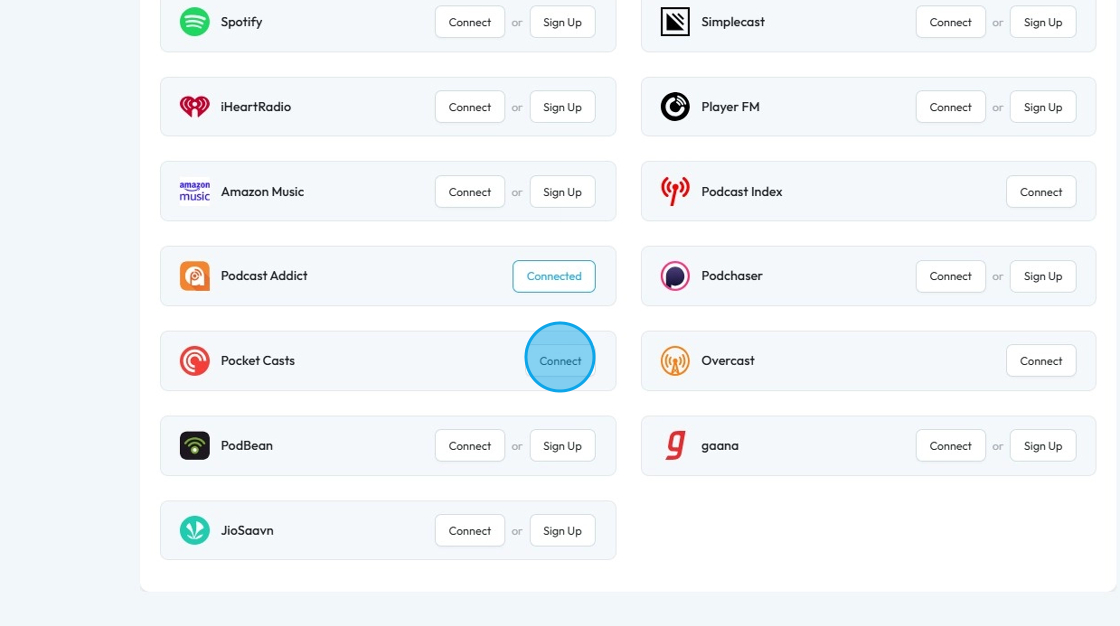Click the Podcast Addict orange icon
This screenshot has height=626, width=1120.
click(x=195, y=276)
